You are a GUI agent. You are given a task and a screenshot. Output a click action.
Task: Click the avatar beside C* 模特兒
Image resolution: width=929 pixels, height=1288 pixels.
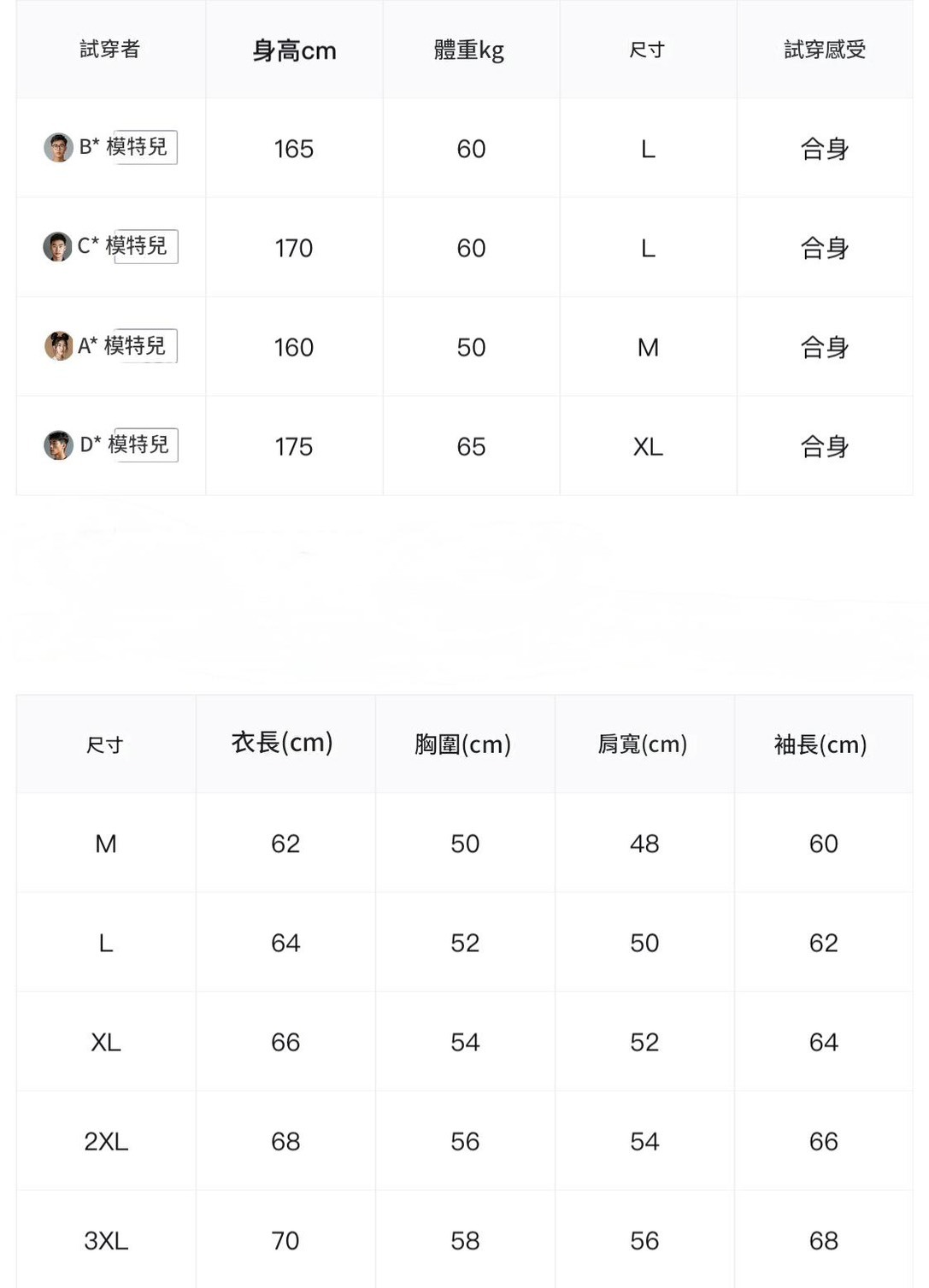57,246
